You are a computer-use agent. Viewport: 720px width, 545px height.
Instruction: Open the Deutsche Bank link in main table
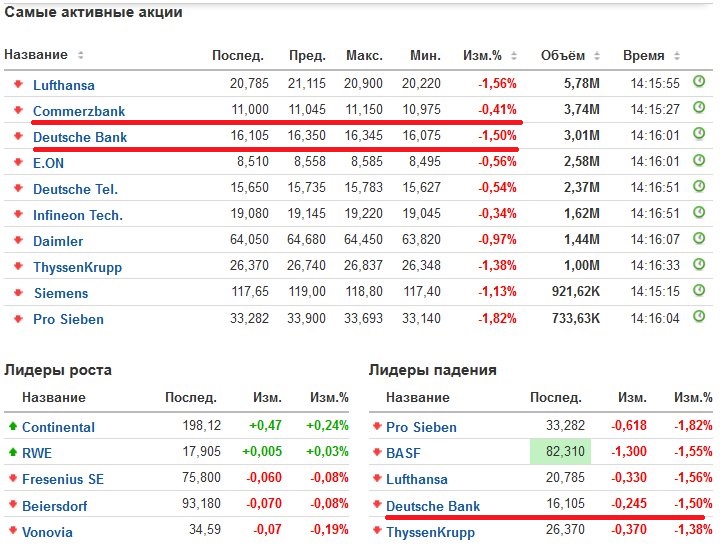[x=80, y=137]
